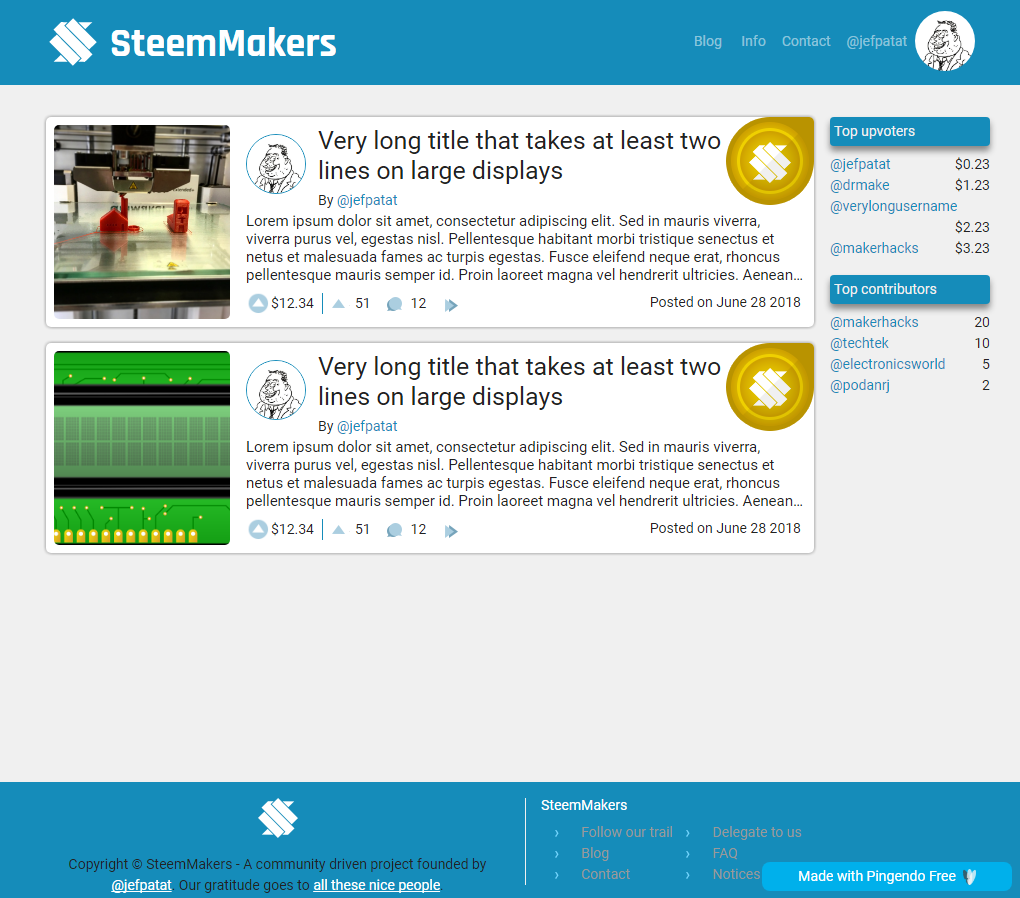Open Notices link in the footer
The image size is (1020, 898).
tap(736, 874)
